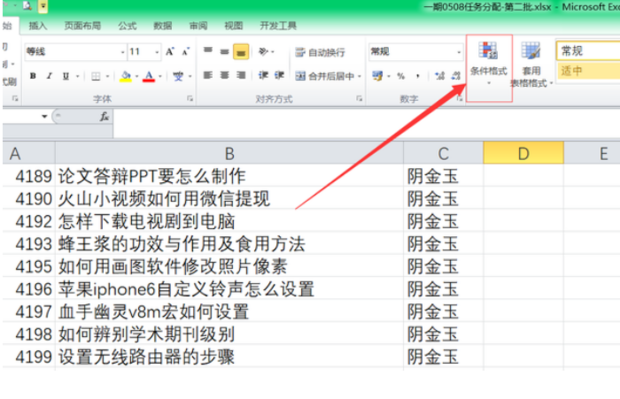Screen dimensions: 620x399
Task: Increase indent
Action: click(280, 75)
